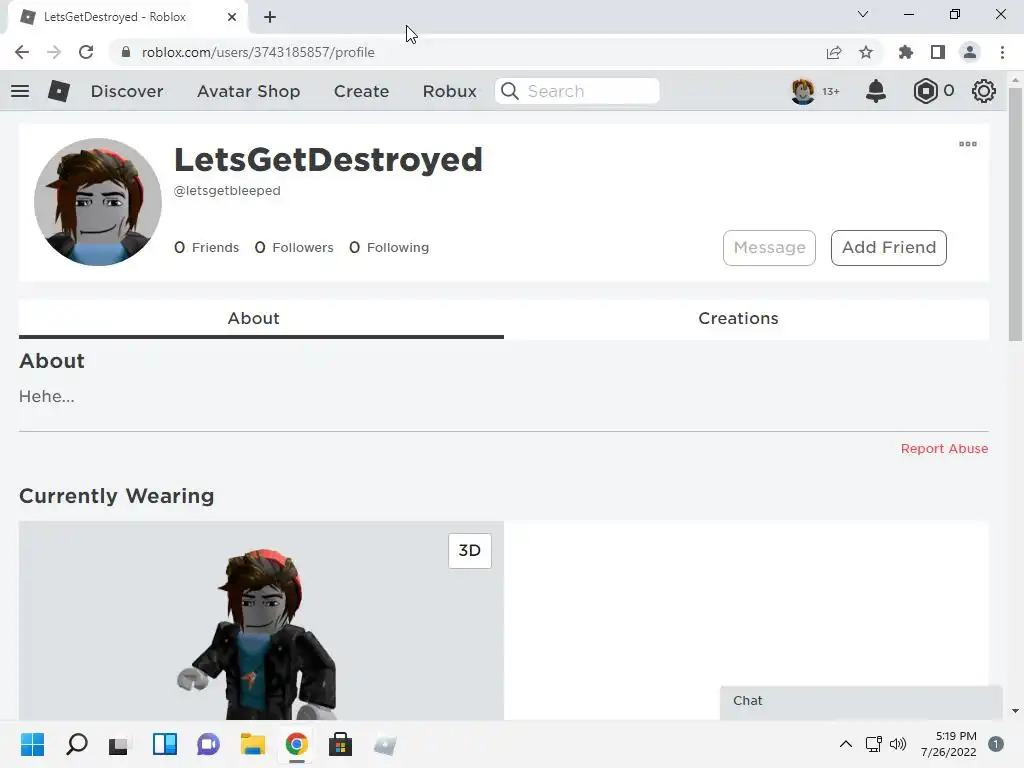Image resolution: width=1024 pixels, height=768 pixels.
Task: View site security lock info
Action: [x=126, y=52]
